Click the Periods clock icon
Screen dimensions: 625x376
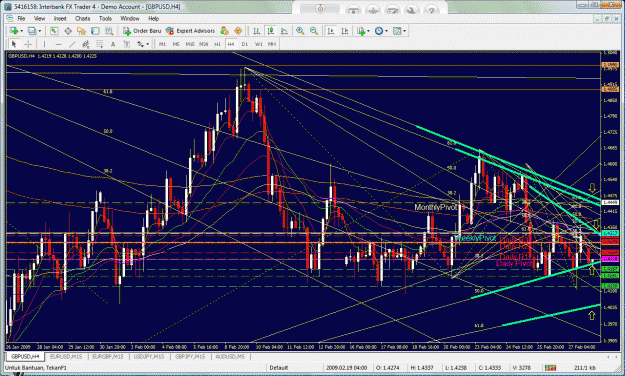(379, 31)
